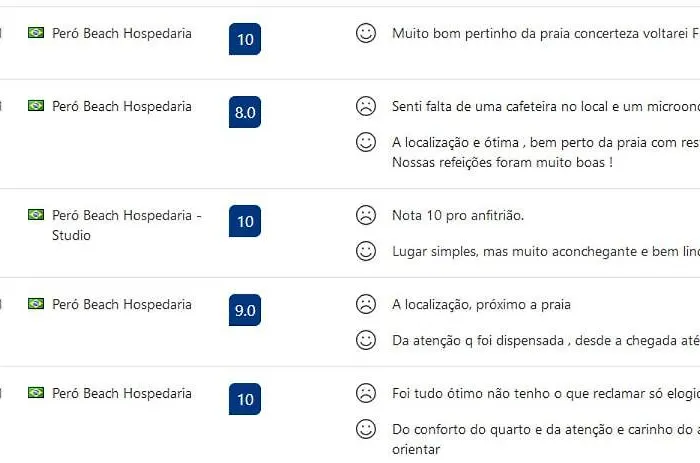The height and width of the screenshot is (463, 700).
Task: Click the sad face beside 'Senti falta de uma cafeteira'
Action: (x=366, y=106)
